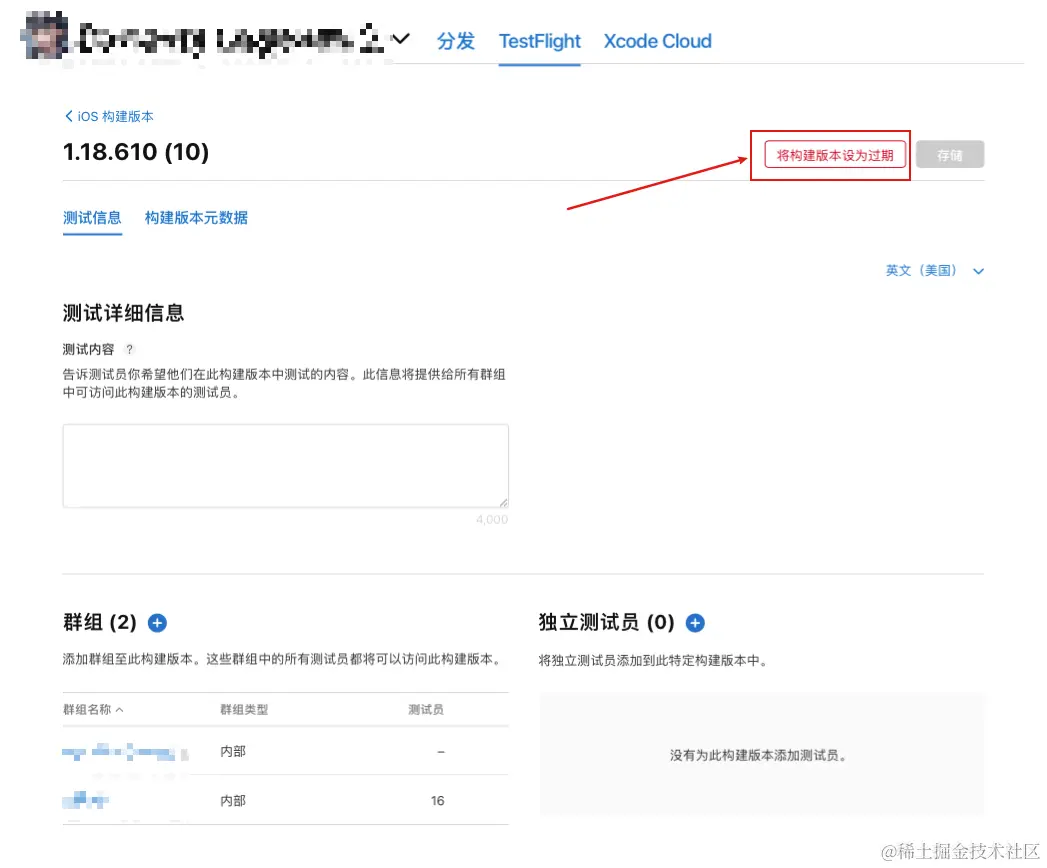
Task: Click the app icon thumbnail
Action: pyautogui.click(x=45, y=35)
